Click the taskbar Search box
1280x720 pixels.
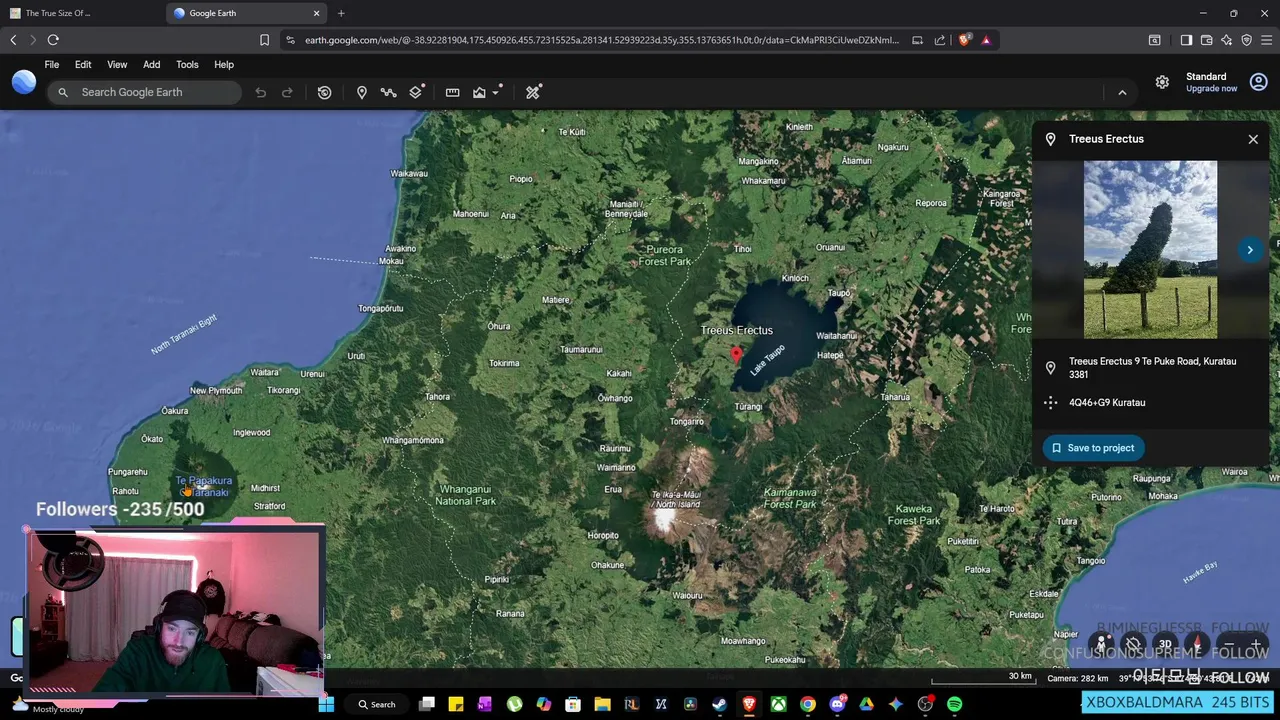[378, 704]
